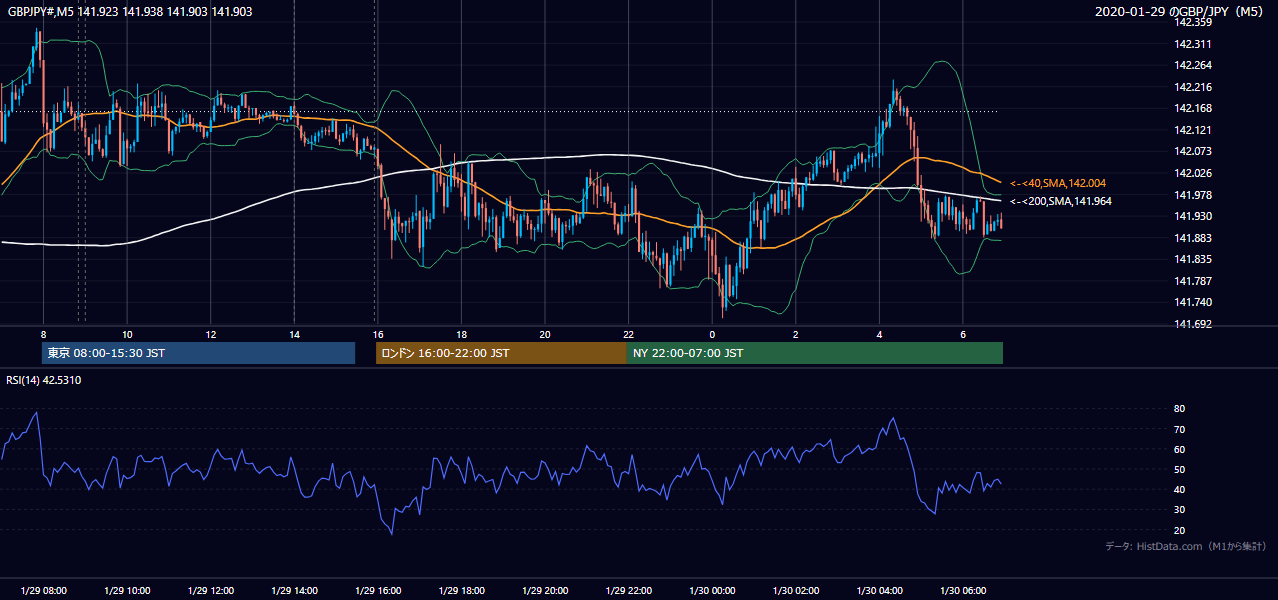
Task: Click the 1/30 06:00 date axis label
Action: pos(963,590)
